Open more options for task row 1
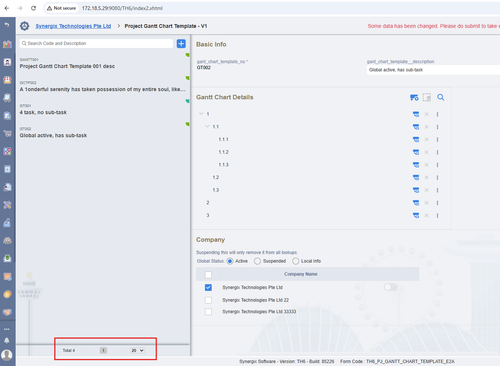Viewport: 500px width, 366px height. (x=437, y=114)
